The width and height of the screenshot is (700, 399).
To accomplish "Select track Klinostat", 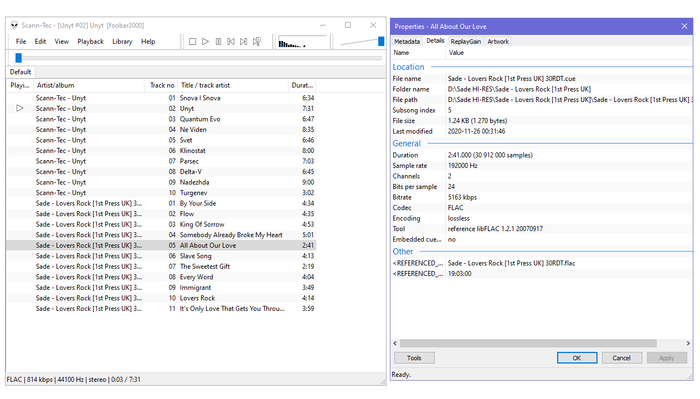I will (x=161, y=151).
